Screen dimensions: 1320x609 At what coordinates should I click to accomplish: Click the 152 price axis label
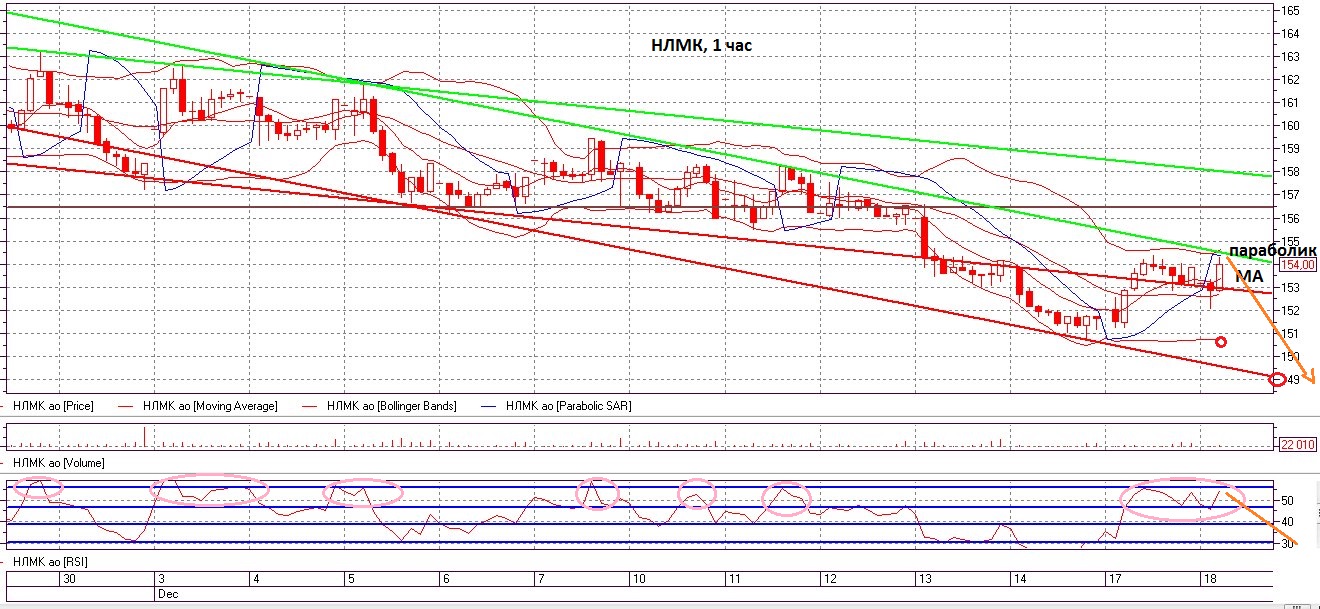click(1290, 311)
